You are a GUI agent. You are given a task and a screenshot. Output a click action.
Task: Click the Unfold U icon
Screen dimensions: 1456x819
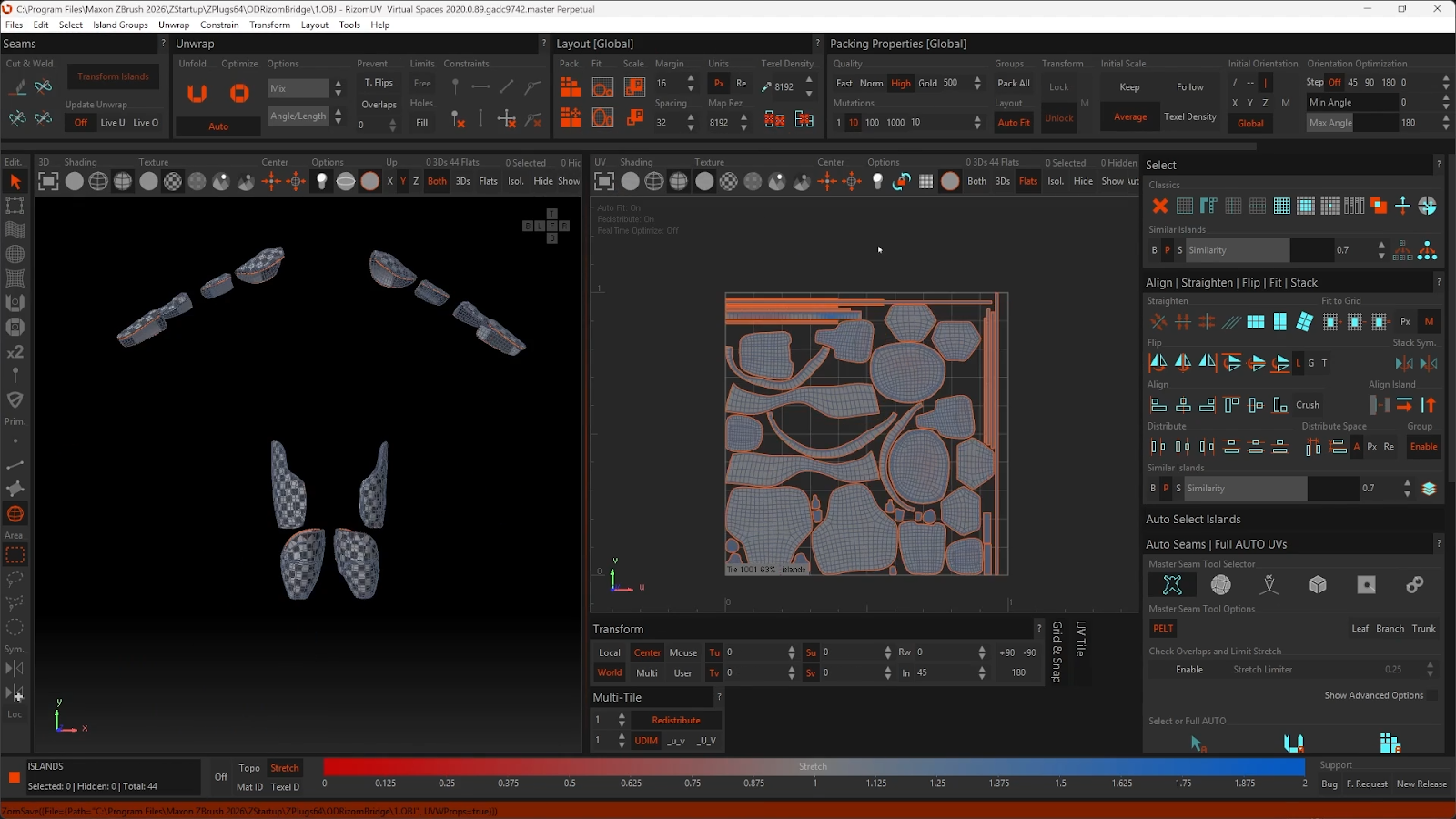pyautogui.click(x=197, y=93)
